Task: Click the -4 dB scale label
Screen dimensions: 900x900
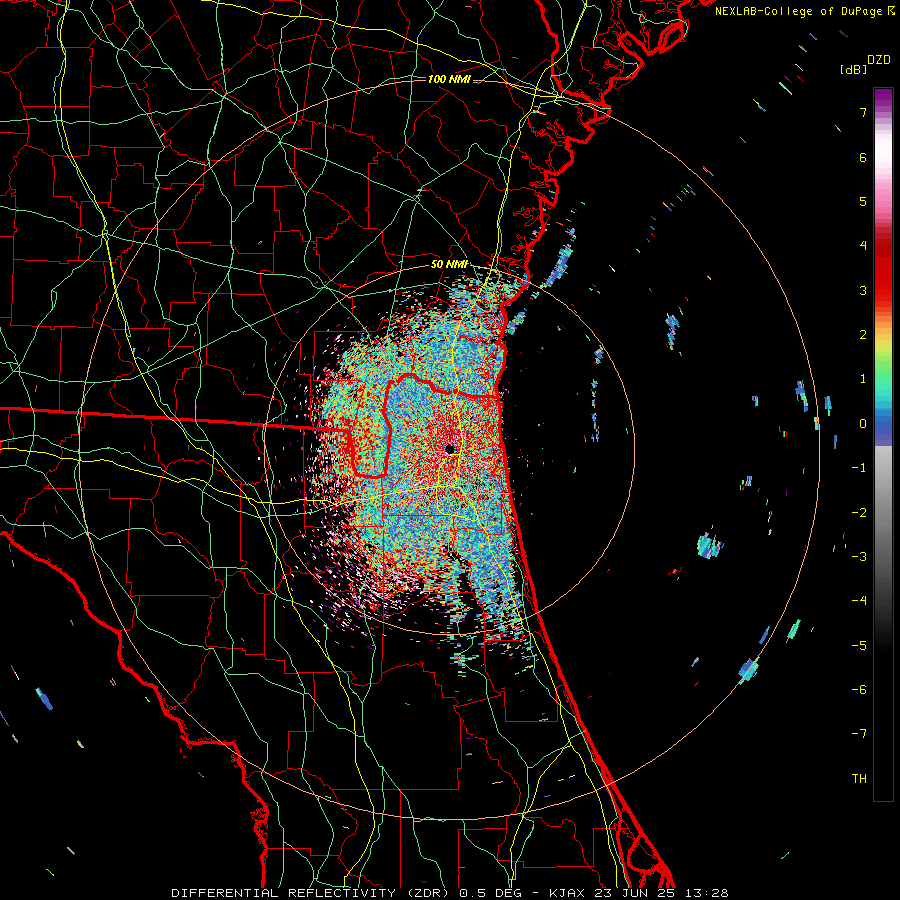Action: (x=859, y=601)
